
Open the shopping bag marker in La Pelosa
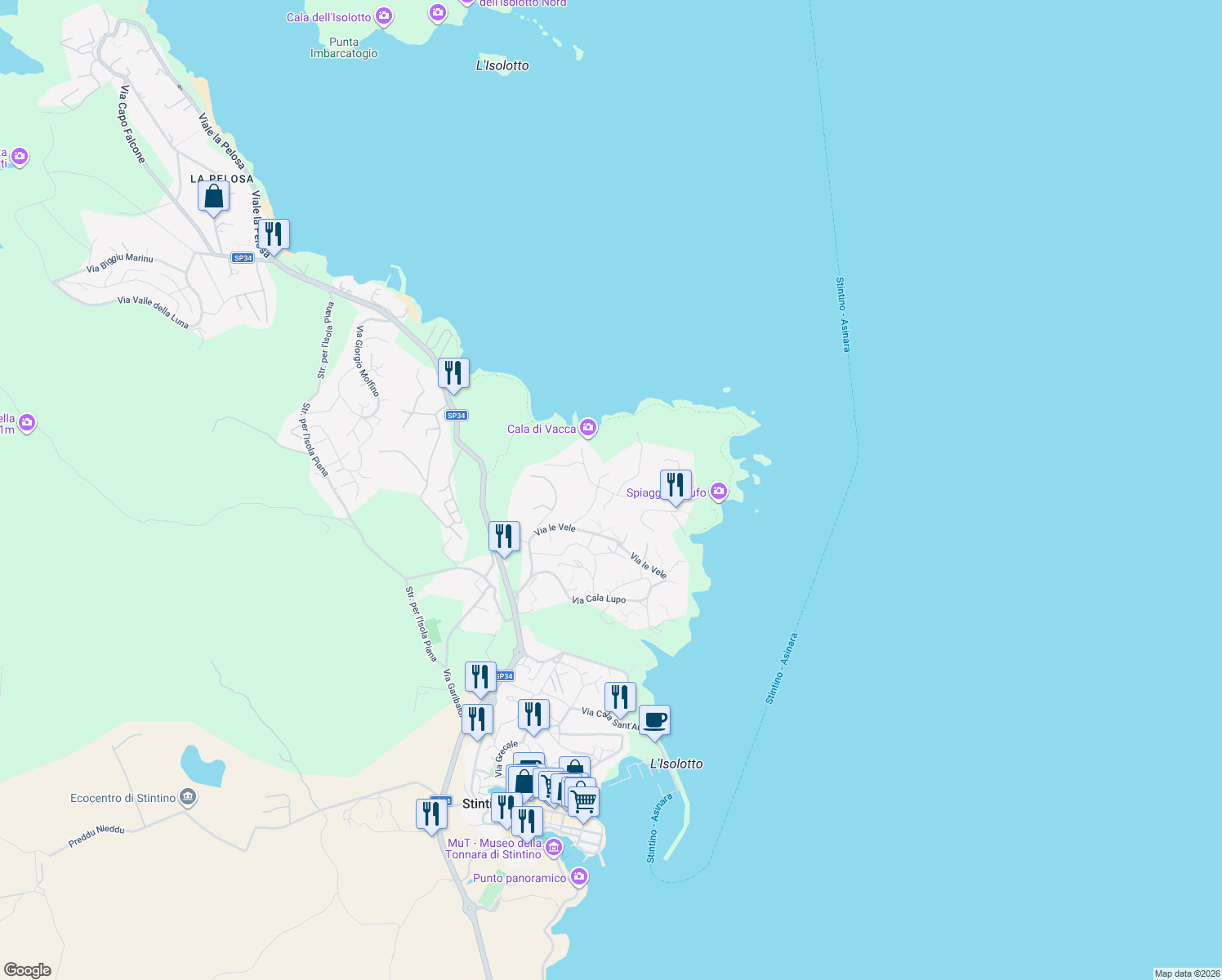pyautogui.click(x=213, y=197)
